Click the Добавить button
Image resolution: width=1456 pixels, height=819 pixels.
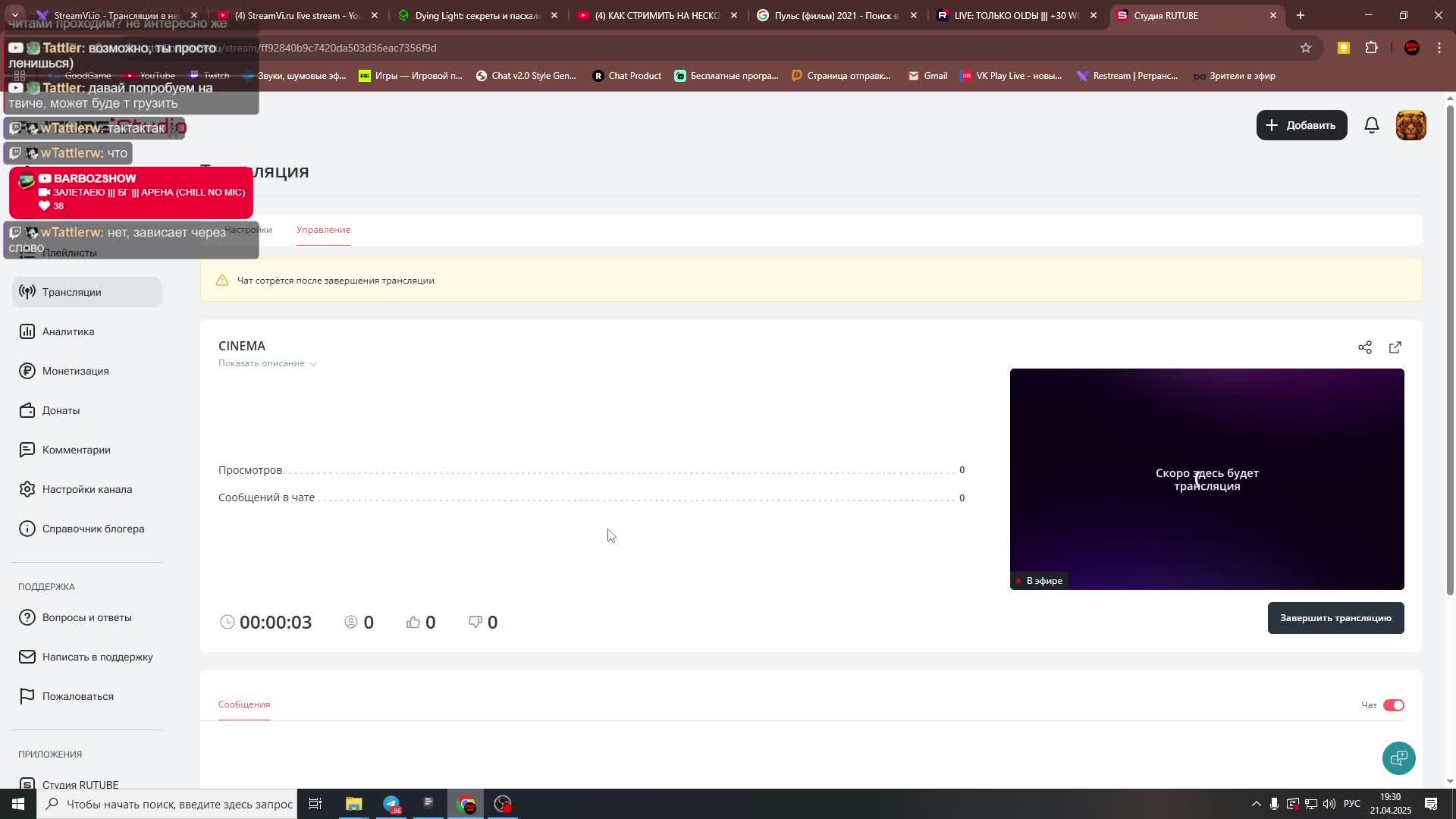point(1301,125)
